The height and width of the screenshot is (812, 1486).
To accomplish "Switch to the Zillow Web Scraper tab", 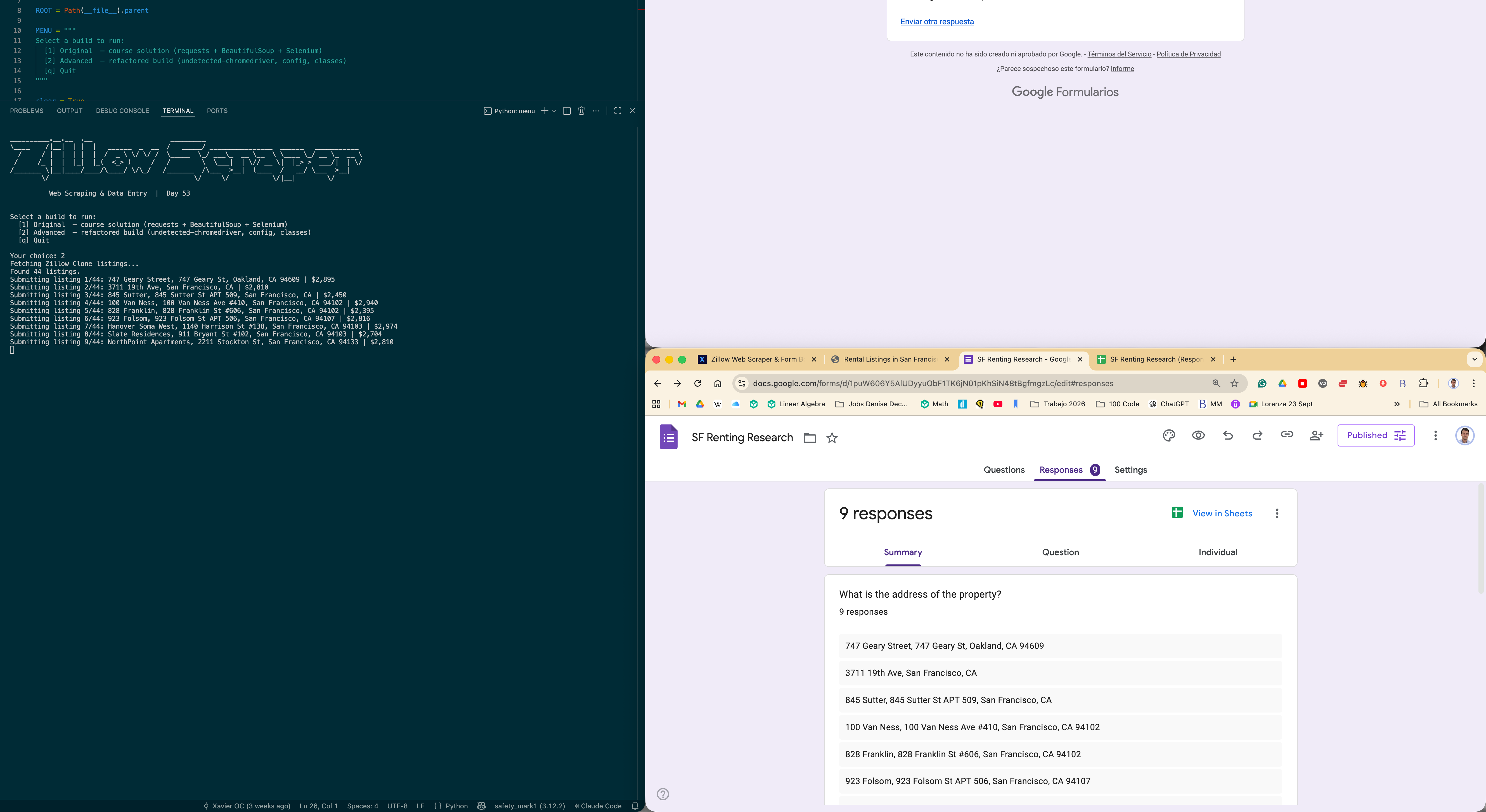I will click(757, 359).
